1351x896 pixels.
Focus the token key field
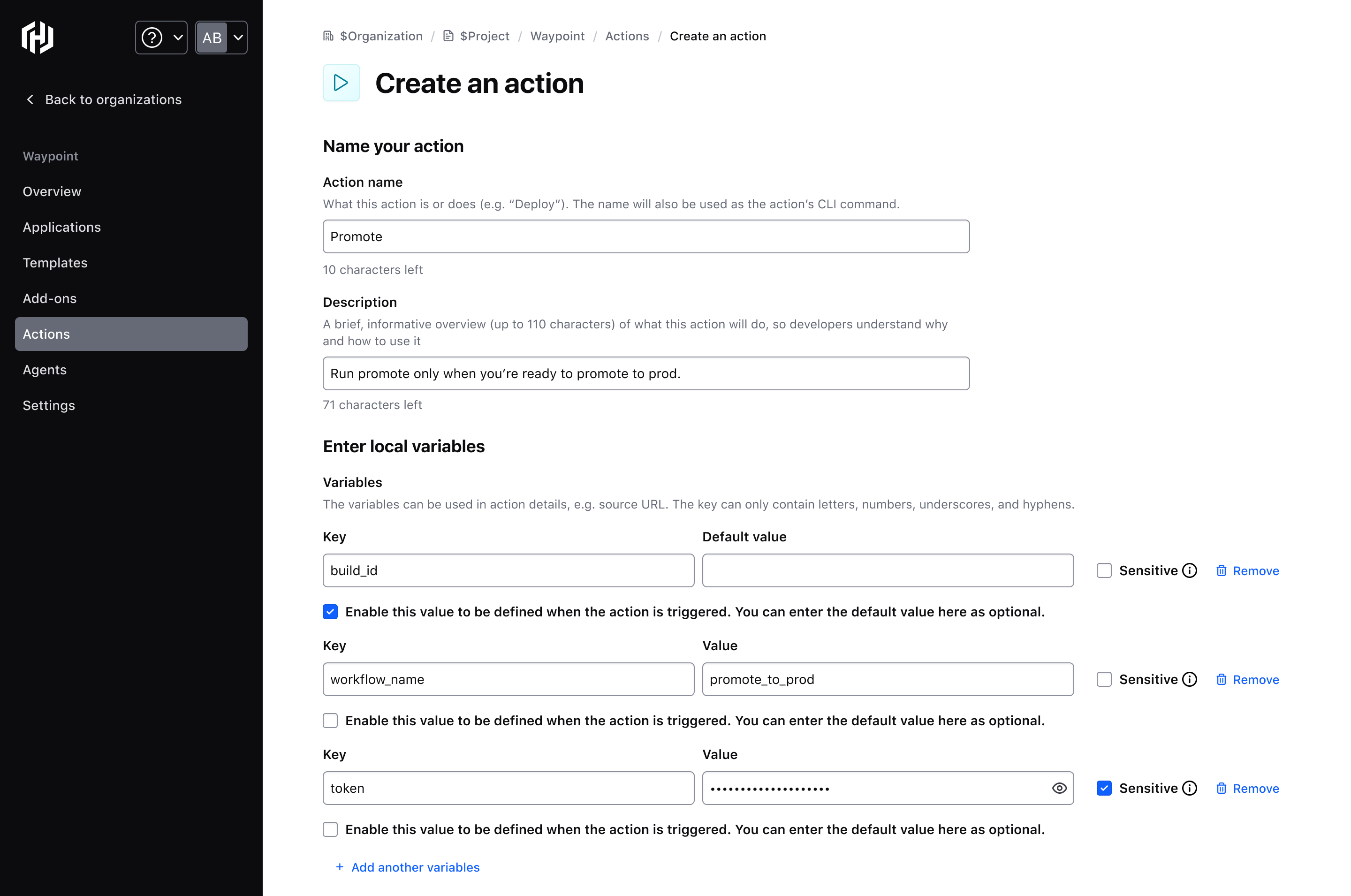click(x=509, y=788)
